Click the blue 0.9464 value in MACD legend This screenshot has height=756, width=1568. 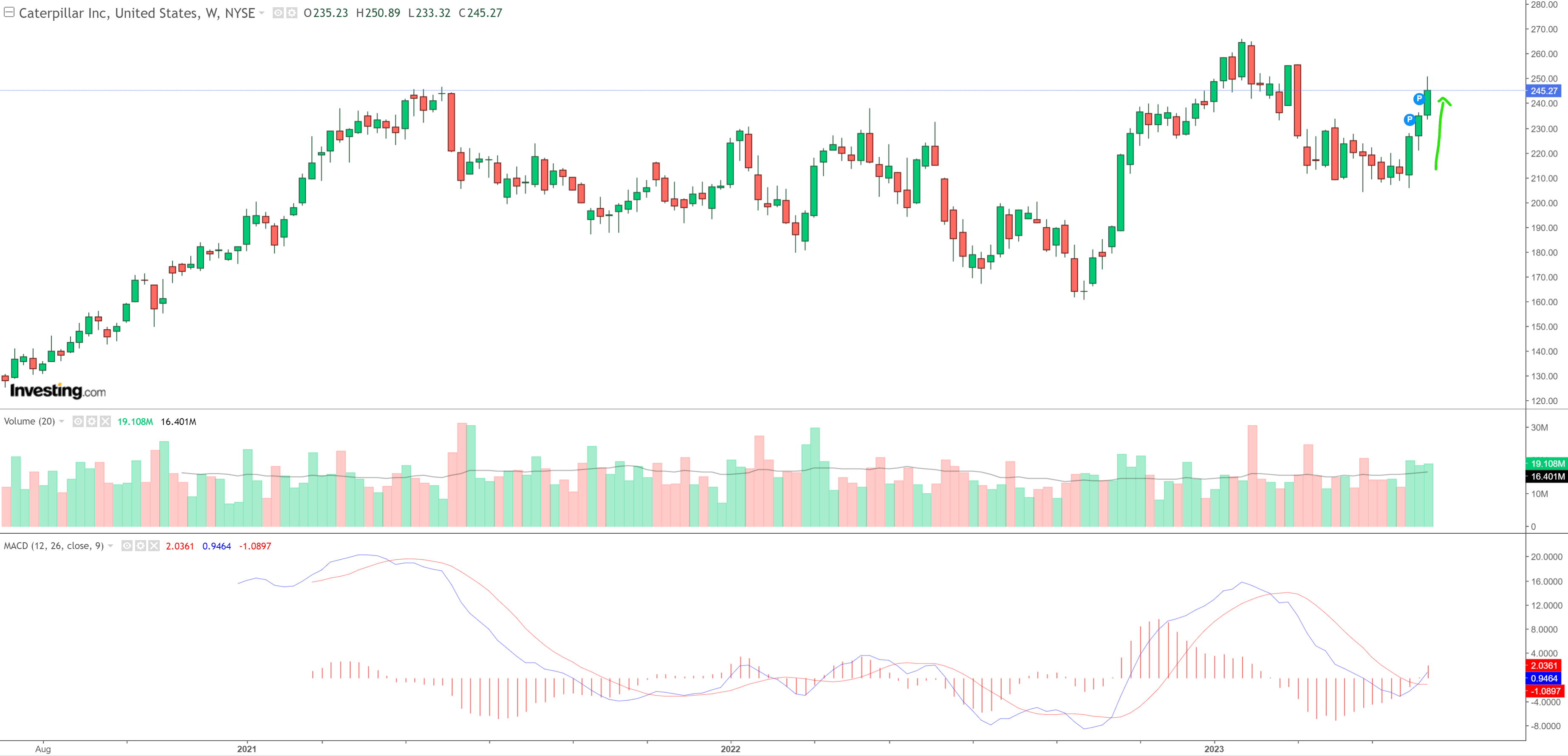tap(217, 546)
